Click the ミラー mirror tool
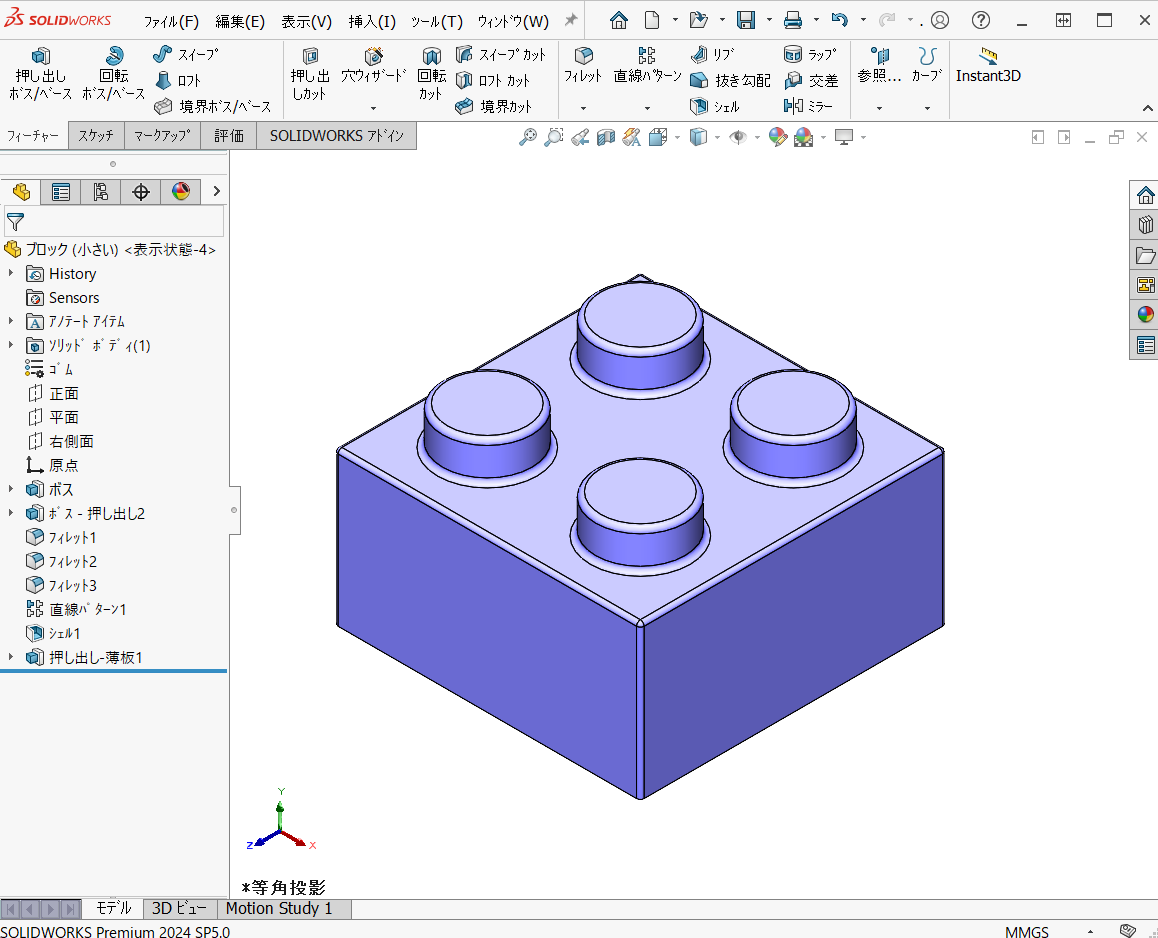Viewport: 1158px width, 938px height. [x=809, y=106]
